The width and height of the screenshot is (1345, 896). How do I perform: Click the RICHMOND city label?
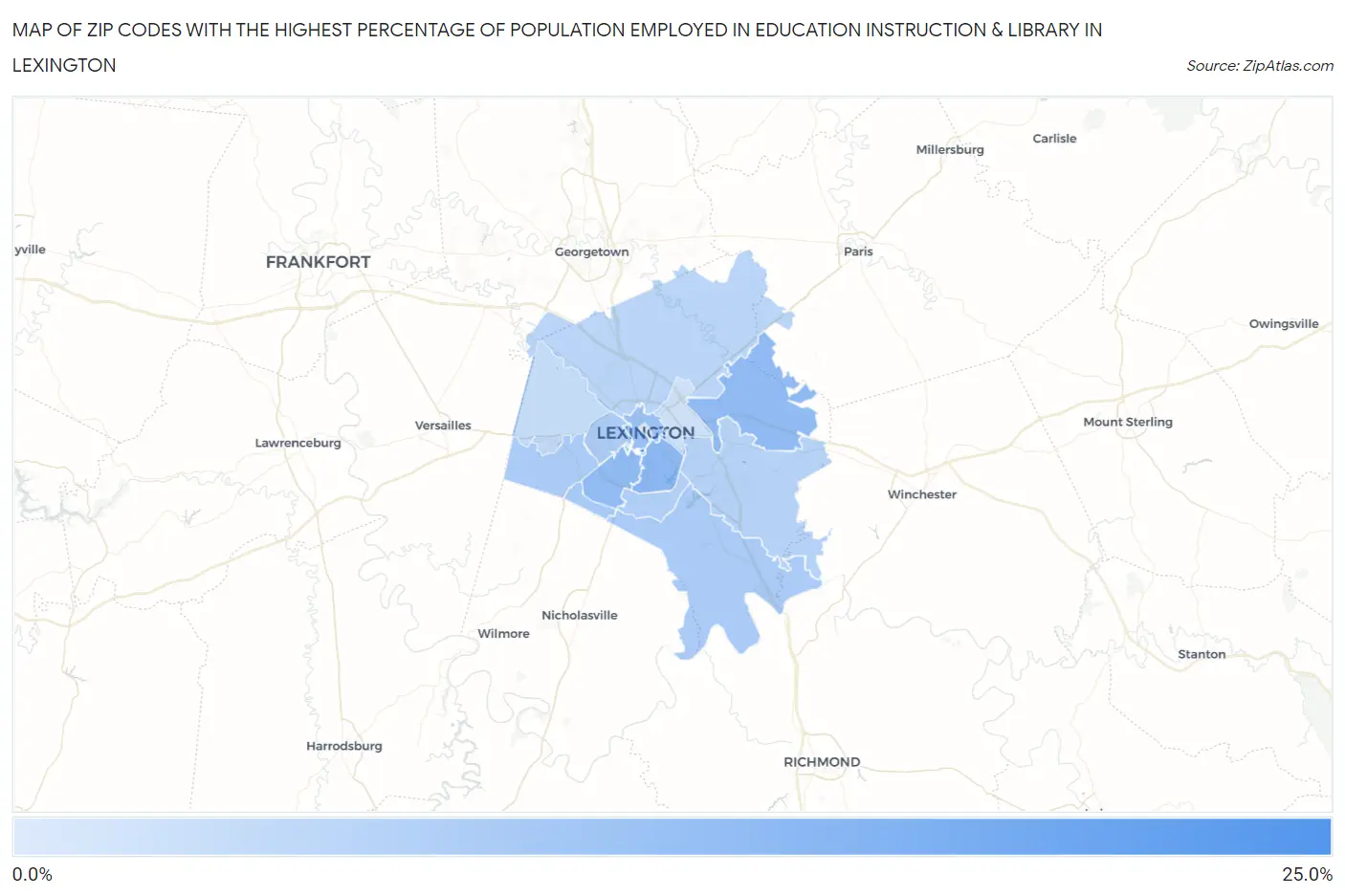(822, 762)
